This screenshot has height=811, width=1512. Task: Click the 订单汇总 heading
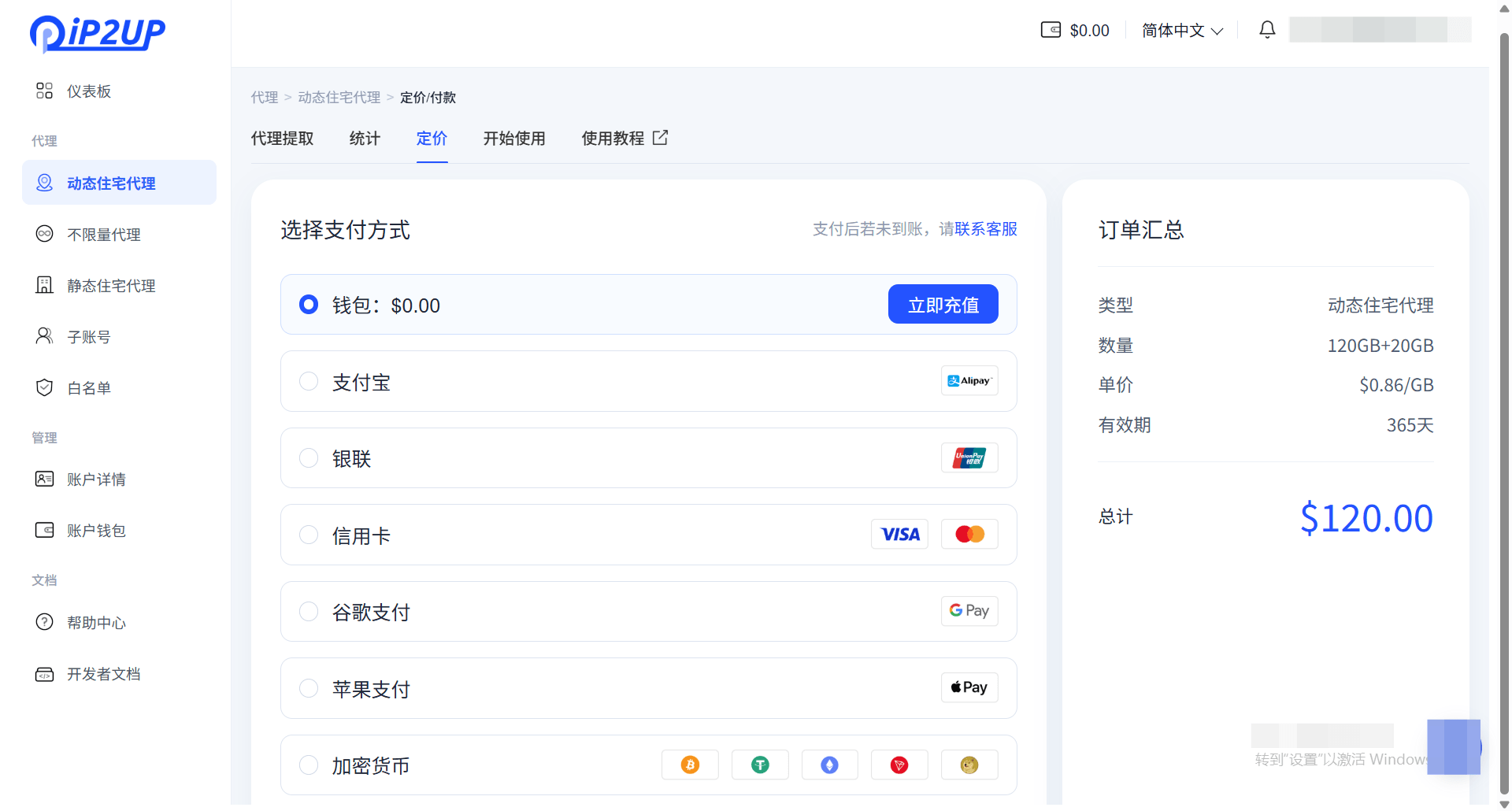pos(1141,230)
